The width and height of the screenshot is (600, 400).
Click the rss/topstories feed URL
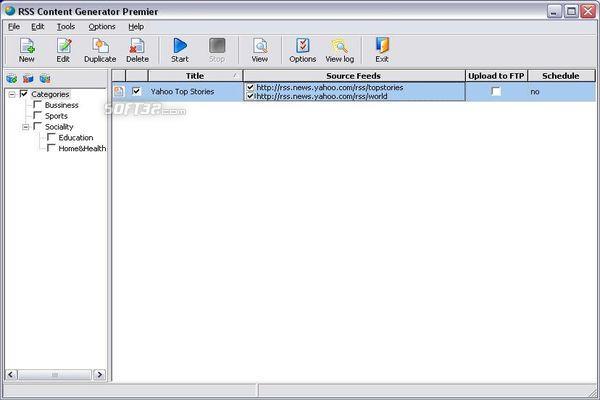click(x=329, y=87)
